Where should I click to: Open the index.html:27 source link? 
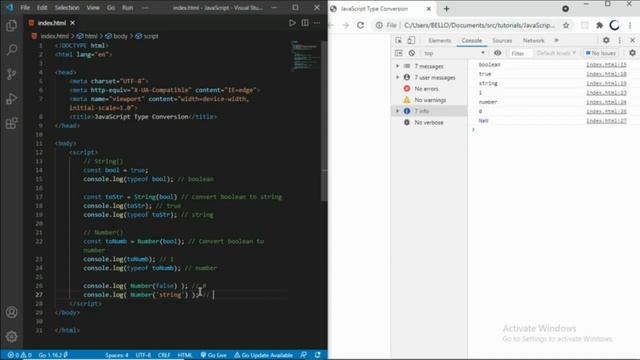(x=606, y=121)
